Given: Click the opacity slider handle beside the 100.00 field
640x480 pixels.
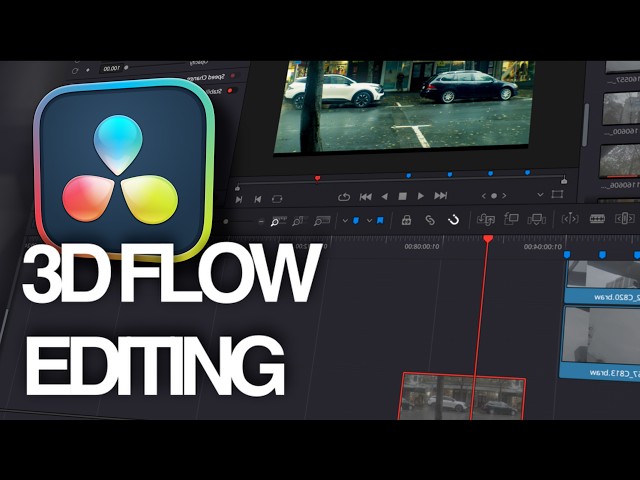Looking at the screenshot, I should tap(126, 67).
